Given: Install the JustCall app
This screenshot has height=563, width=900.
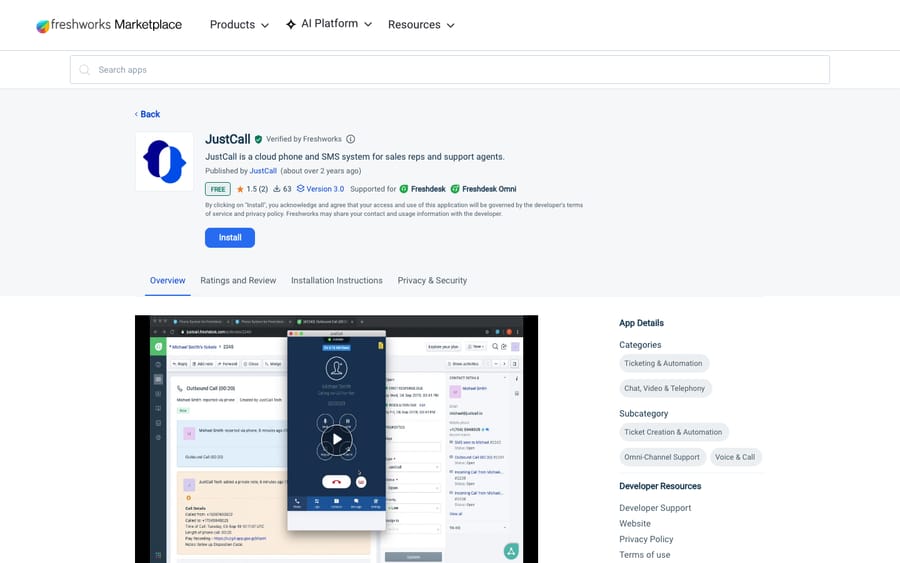Looking at the screenshot, I should pos(230,238).
